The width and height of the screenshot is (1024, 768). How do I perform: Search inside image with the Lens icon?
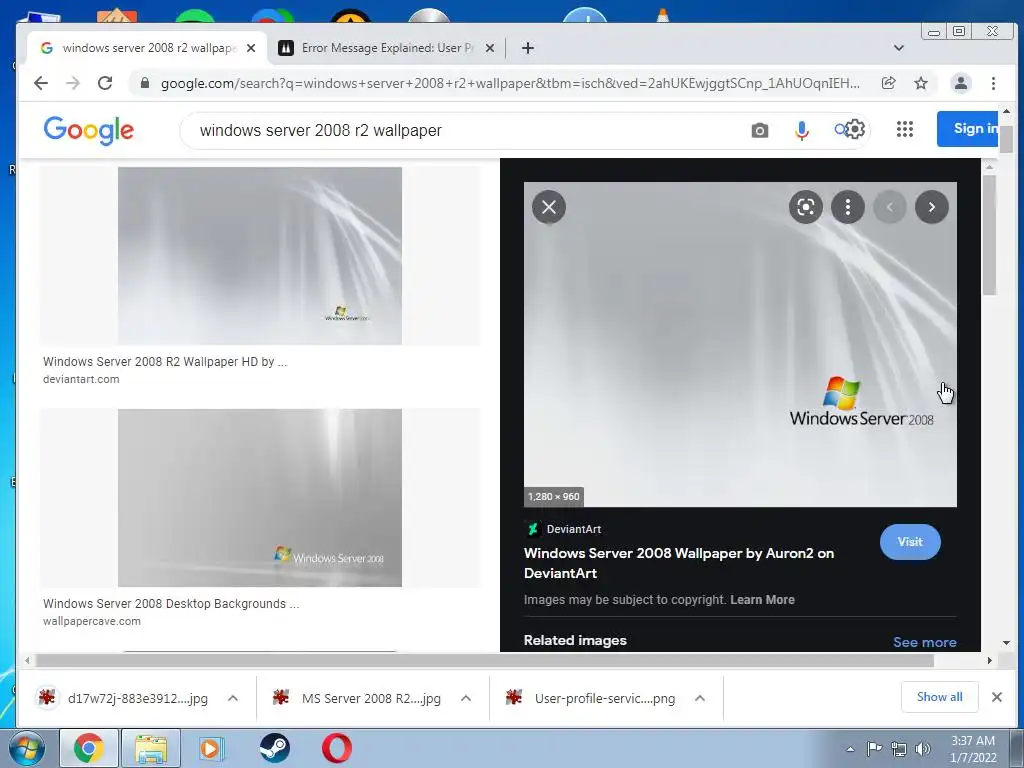(806, 207)
